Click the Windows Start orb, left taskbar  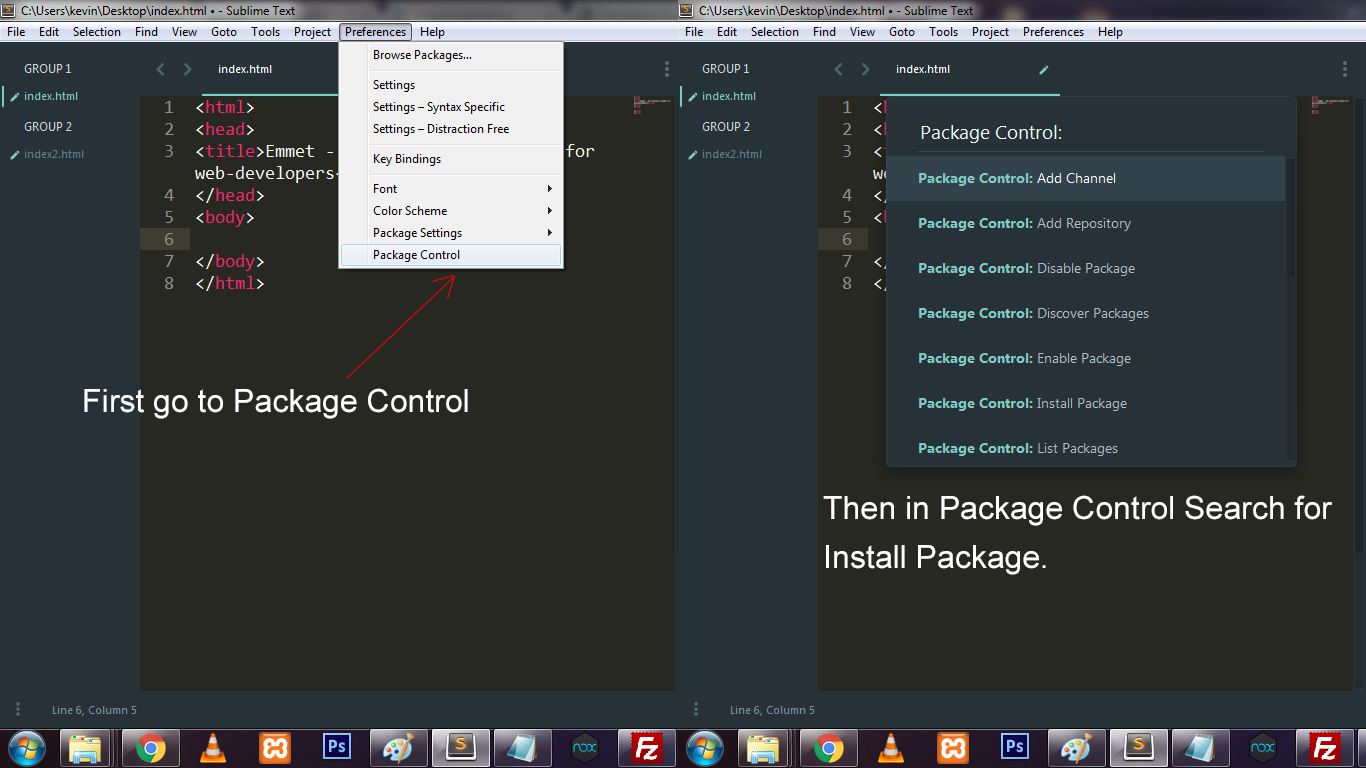tap(27, 748)
